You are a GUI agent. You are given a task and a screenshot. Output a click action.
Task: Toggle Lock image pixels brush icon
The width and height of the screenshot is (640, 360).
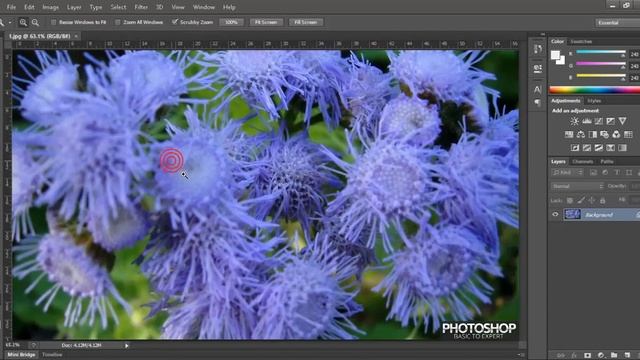(x=581, y=200)
